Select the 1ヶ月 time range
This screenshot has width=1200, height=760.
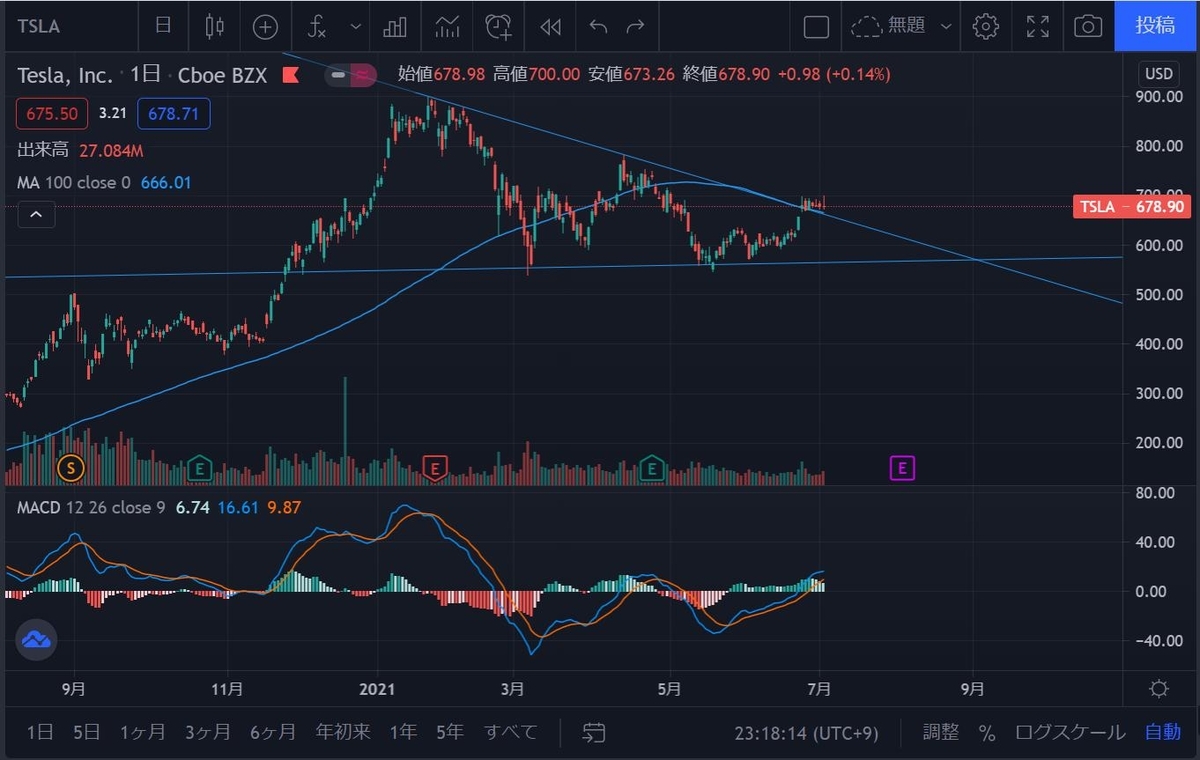[x=142, y=732]
